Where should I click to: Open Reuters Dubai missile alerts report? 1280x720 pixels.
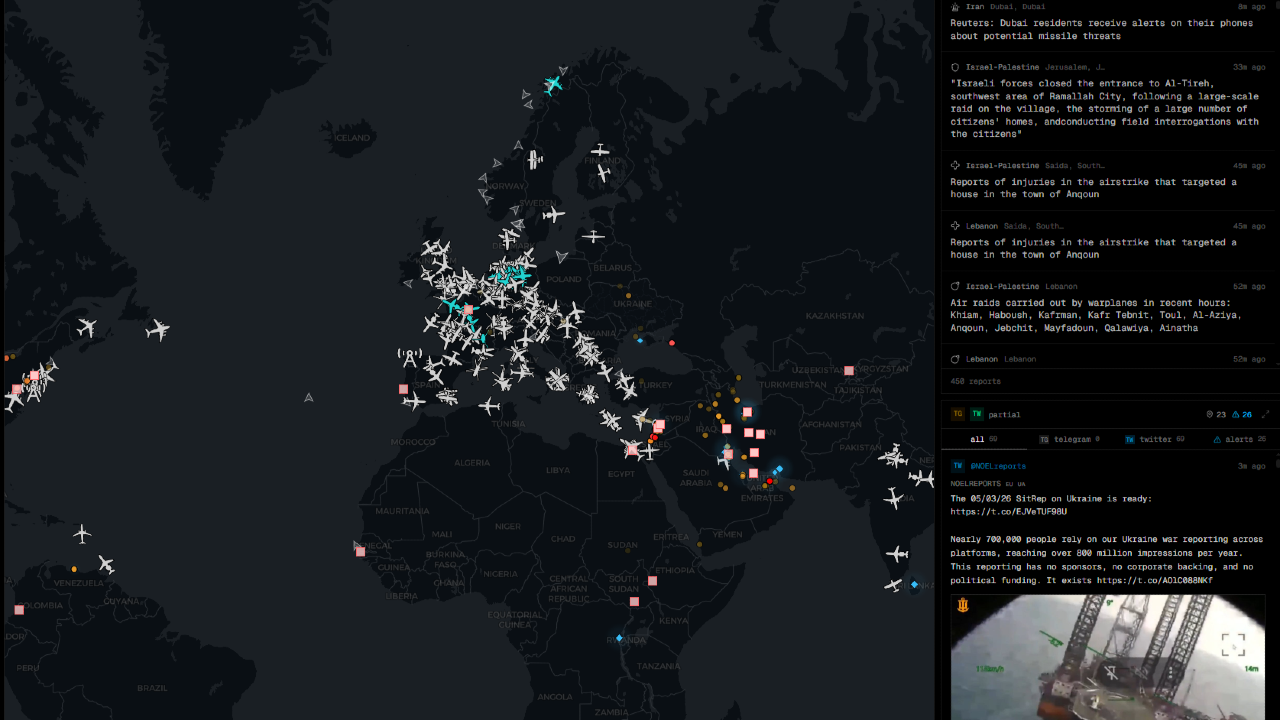pos(1100,30)
